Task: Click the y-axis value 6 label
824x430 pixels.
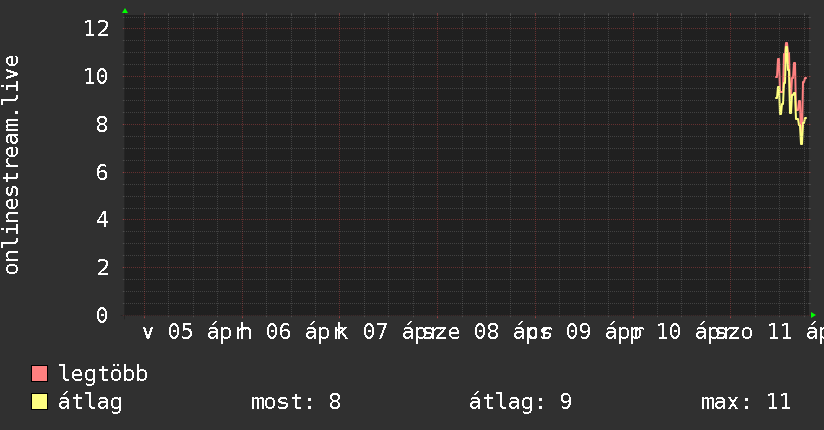Action: click(x=102, y=172)
